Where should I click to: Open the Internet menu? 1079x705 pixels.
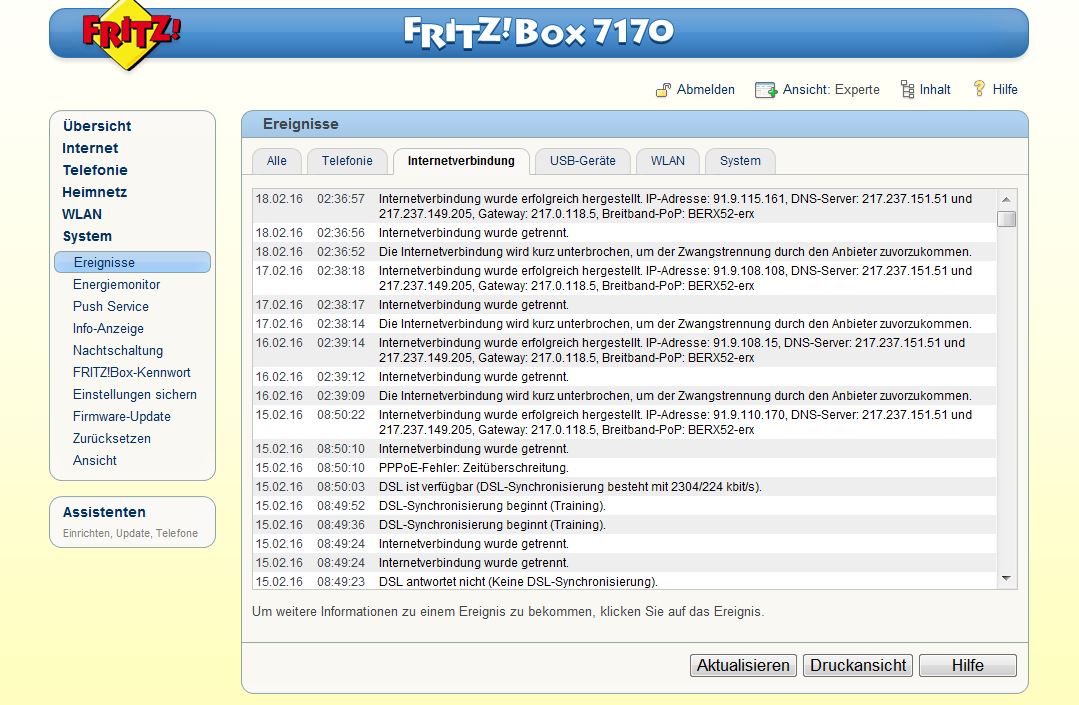tap(90, 148)
